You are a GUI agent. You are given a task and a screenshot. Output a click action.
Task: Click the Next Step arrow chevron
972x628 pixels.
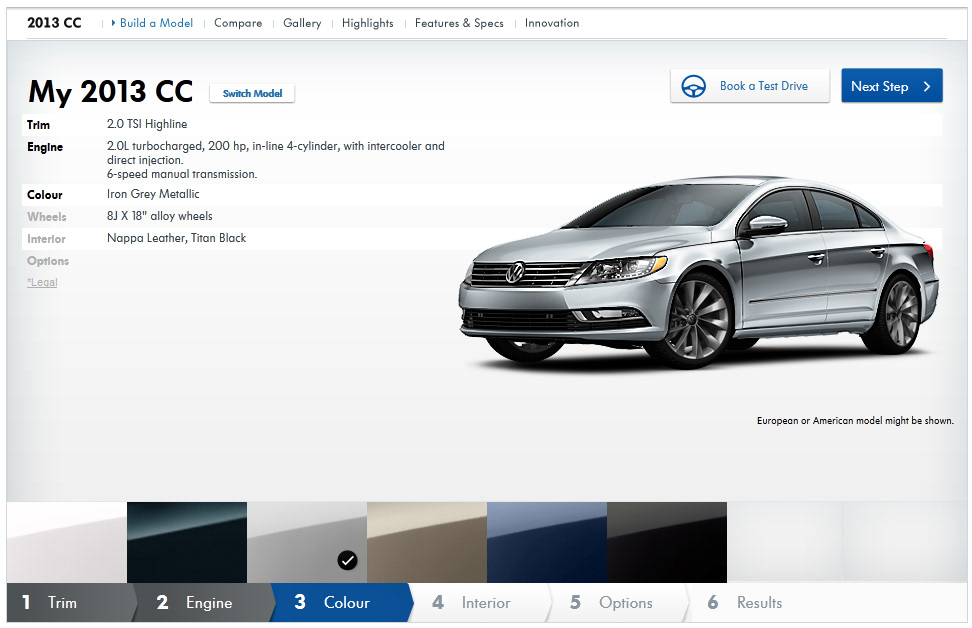pyautogui.click(x=927, y=87)
